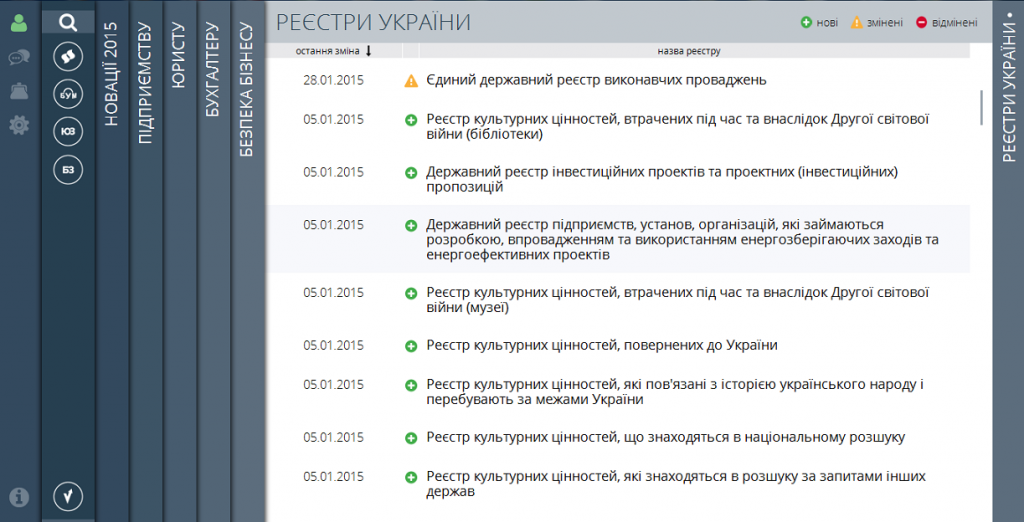
Task: Open settings gear icon
Action: coord(19,125)
